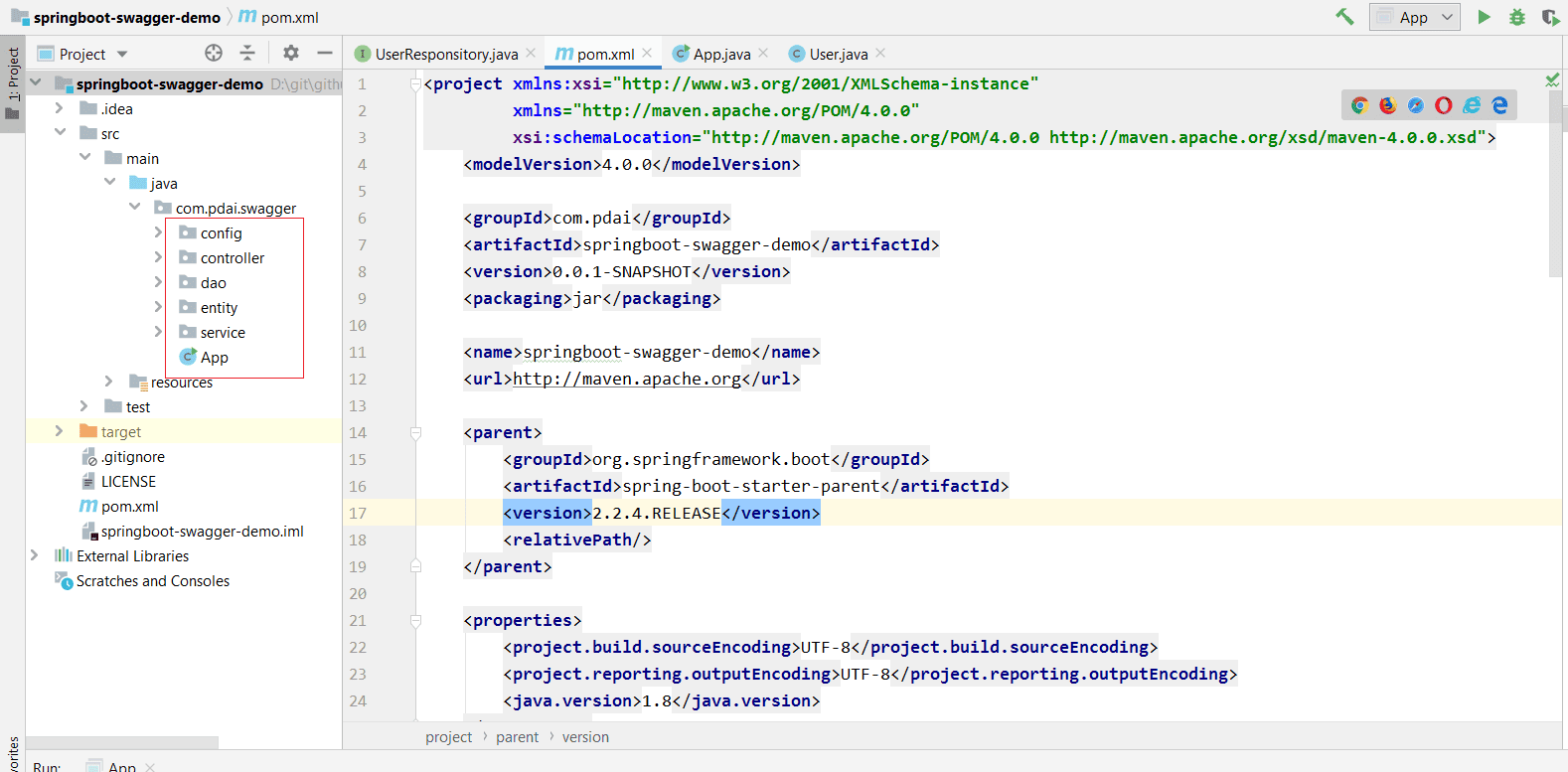Collapse the parent tag fold on line 14

click(x=415, y=432)
